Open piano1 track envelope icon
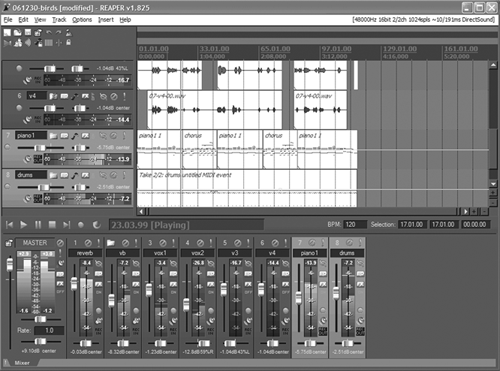Viewport: 500px width, 371px height. point(75,136)
